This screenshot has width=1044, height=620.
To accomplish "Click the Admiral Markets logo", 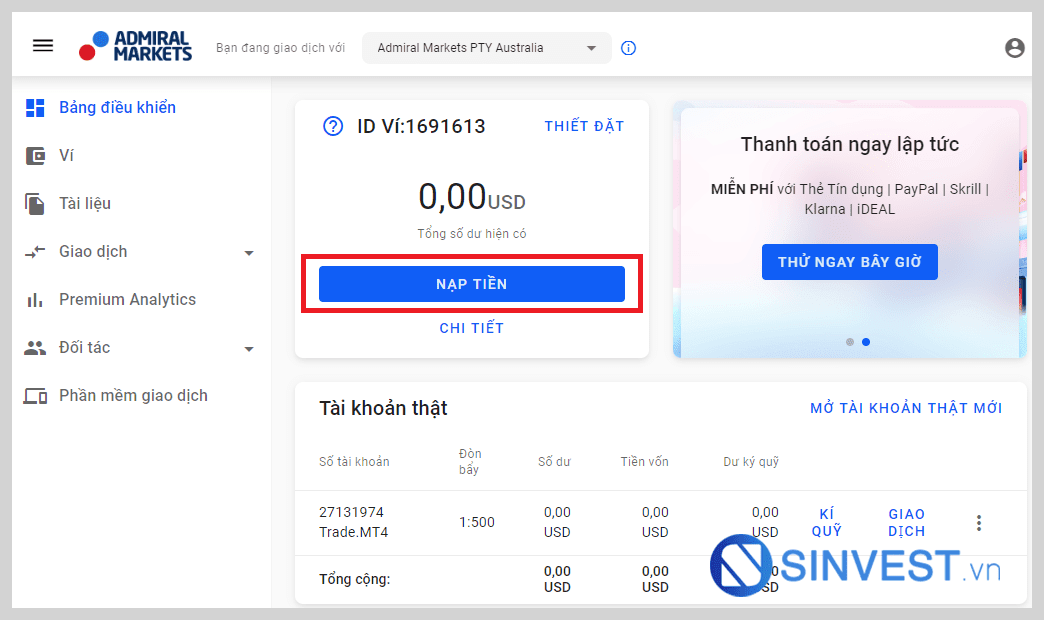I will pos(135,46).
